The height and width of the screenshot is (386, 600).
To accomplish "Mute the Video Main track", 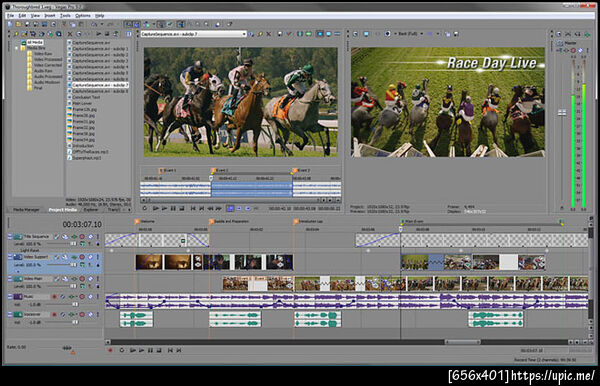I will [82, 279].
